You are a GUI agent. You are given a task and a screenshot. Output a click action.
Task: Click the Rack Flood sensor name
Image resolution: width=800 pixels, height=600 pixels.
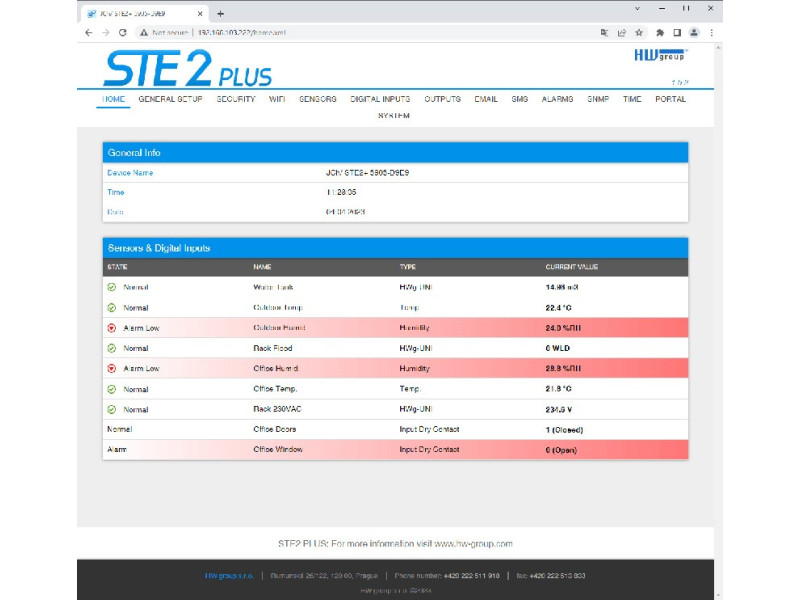[273, 348]
